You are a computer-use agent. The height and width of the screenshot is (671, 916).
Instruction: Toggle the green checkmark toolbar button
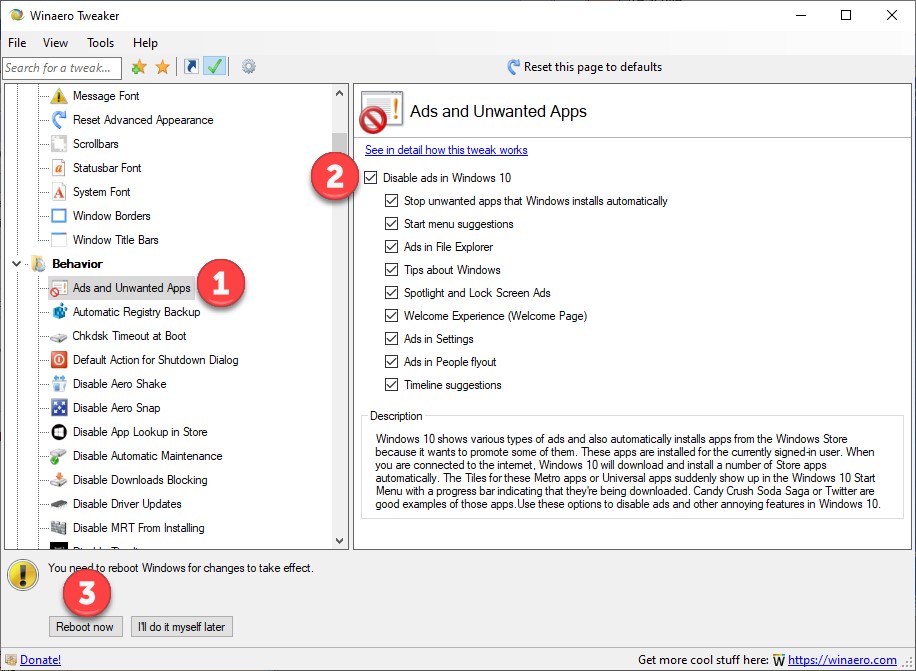click(x=214, y=67)
